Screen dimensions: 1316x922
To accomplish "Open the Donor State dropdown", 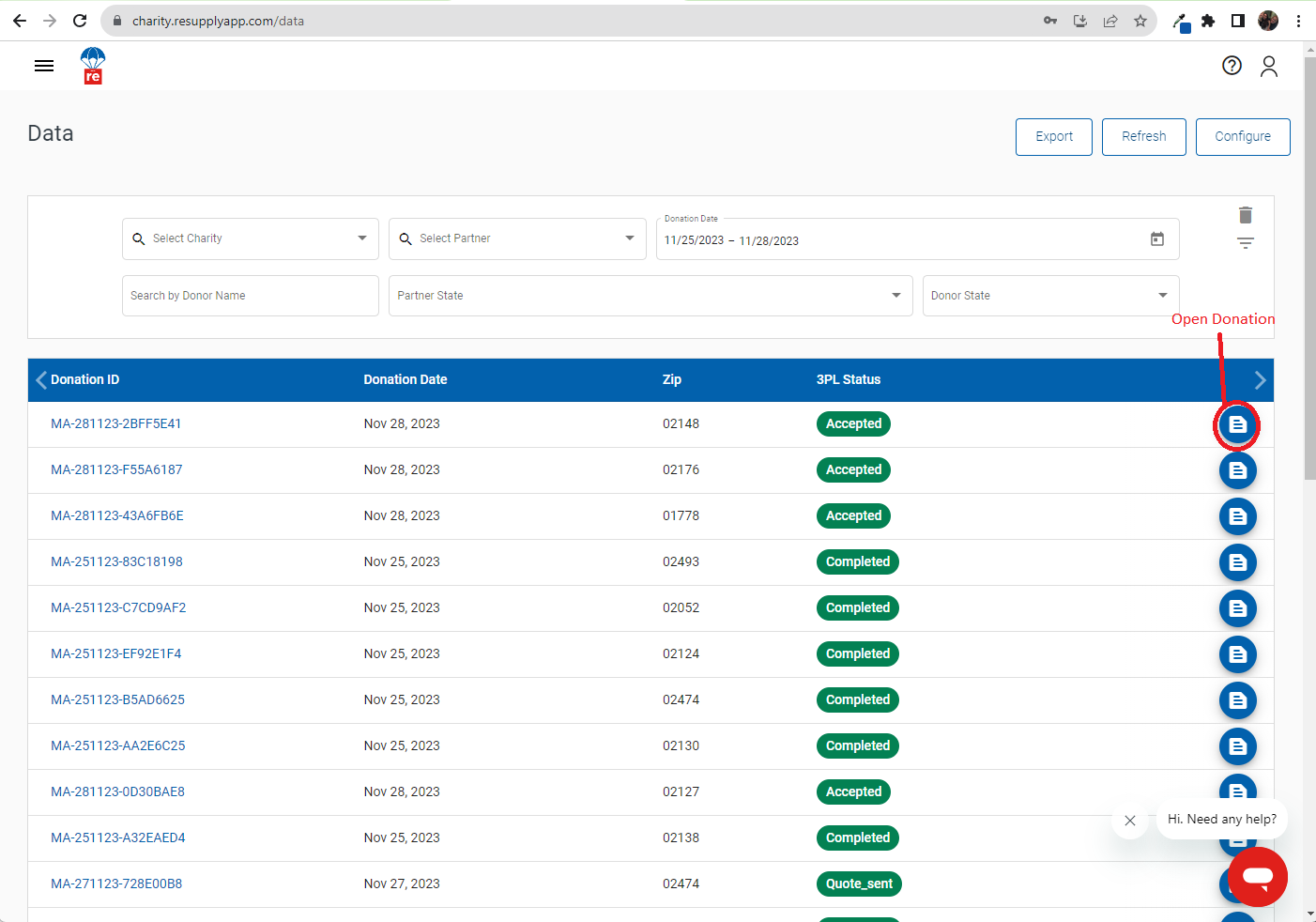I will click(x=1051, y=296).
